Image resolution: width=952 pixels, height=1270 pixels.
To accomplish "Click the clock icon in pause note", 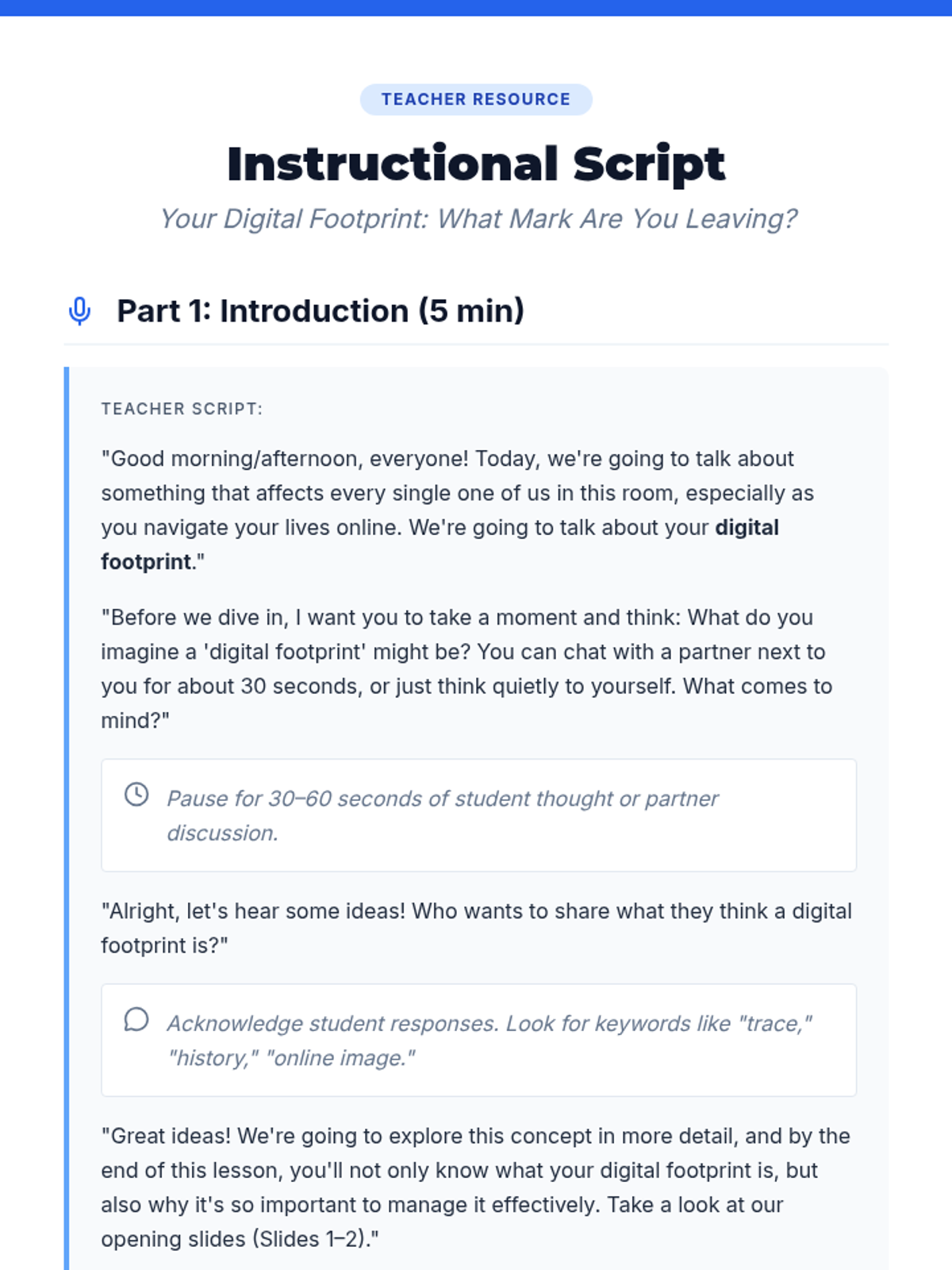I will (136, 795).
